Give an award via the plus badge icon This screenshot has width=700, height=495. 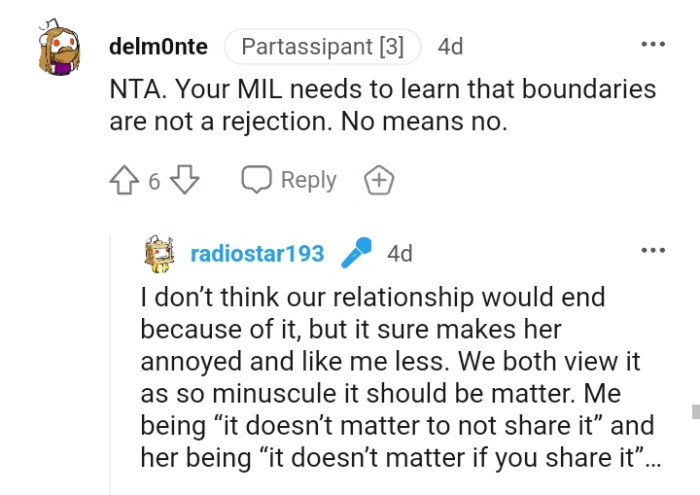coord(379,180)
